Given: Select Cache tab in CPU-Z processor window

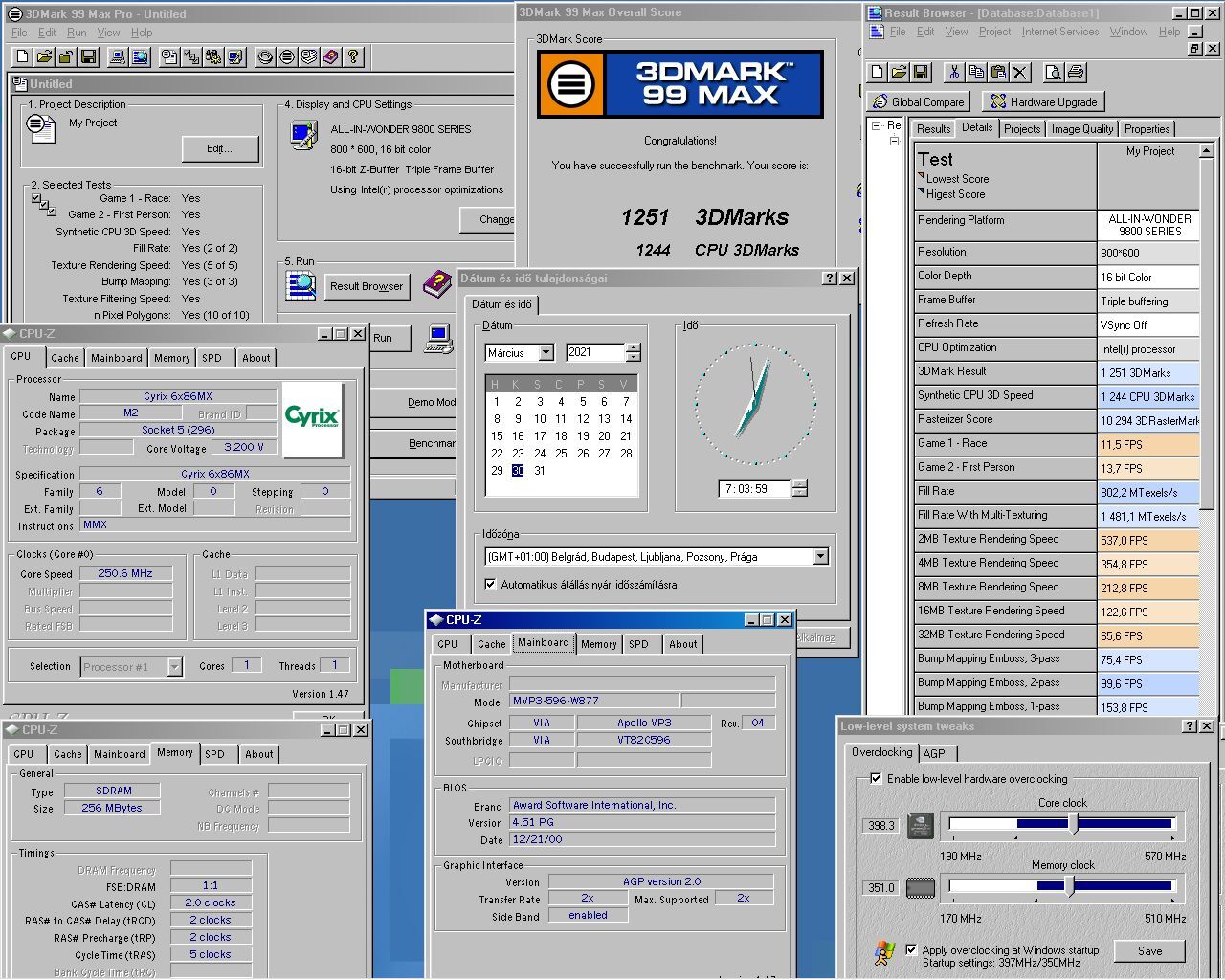Looking at the screenshot, I should [65, 358].
